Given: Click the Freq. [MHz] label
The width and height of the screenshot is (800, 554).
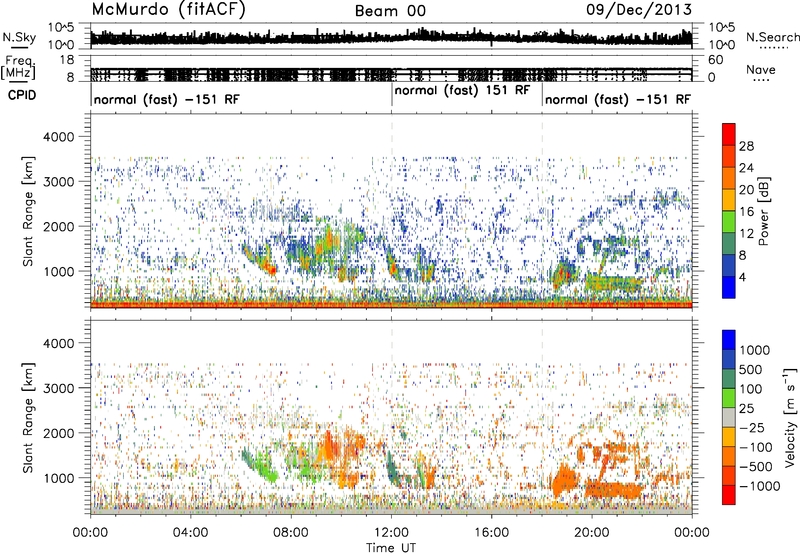Looking at the screenshot, I should tap(18, 67).
